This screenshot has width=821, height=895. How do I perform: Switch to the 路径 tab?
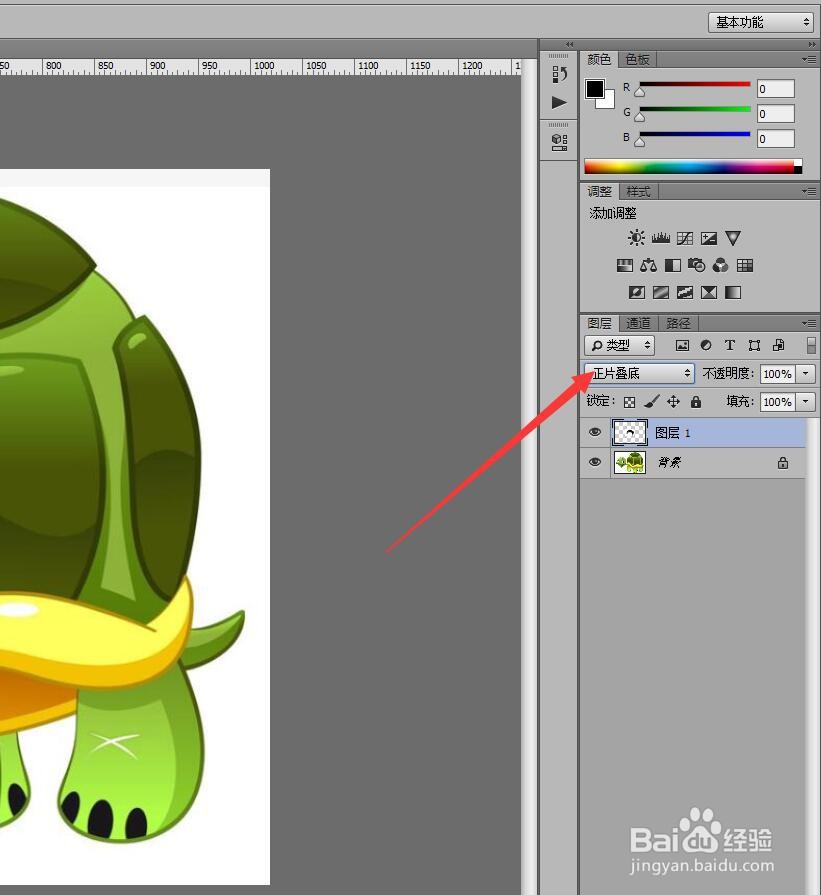click(x=678, y=324)
